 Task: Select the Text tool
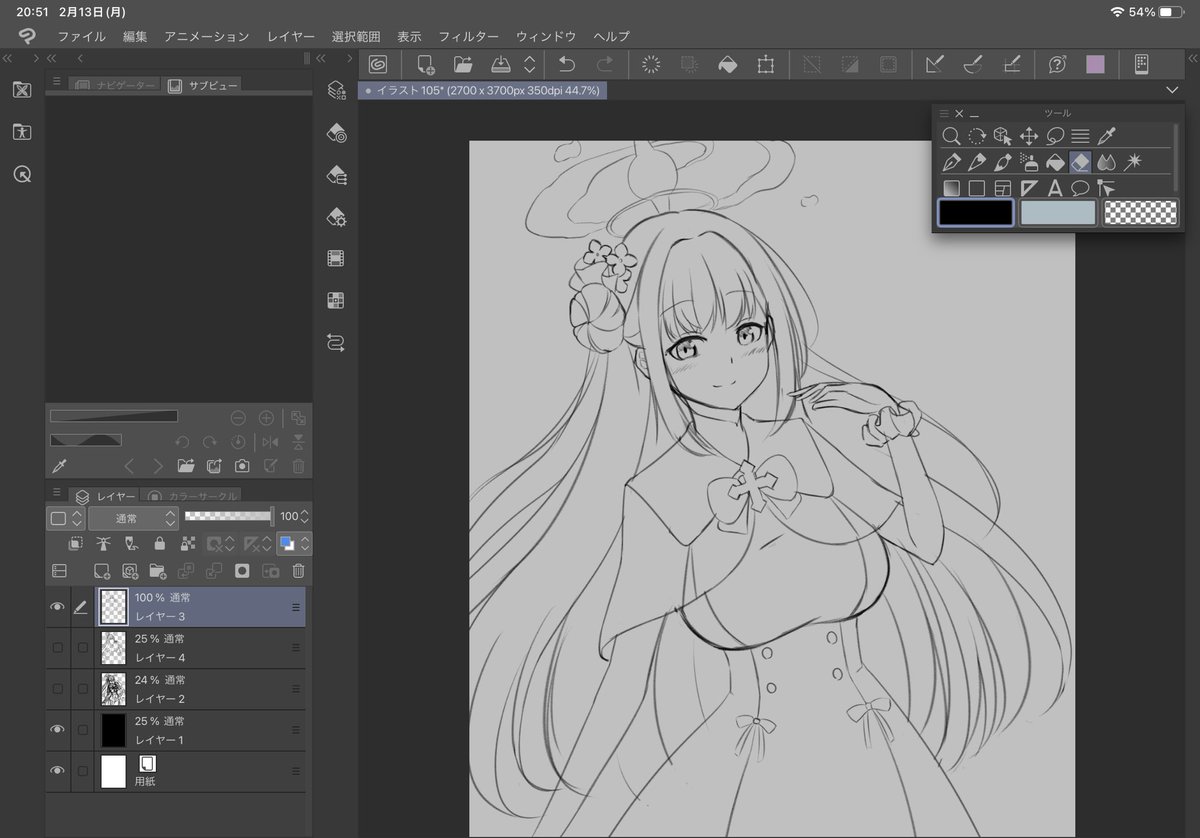[1056, 188]
